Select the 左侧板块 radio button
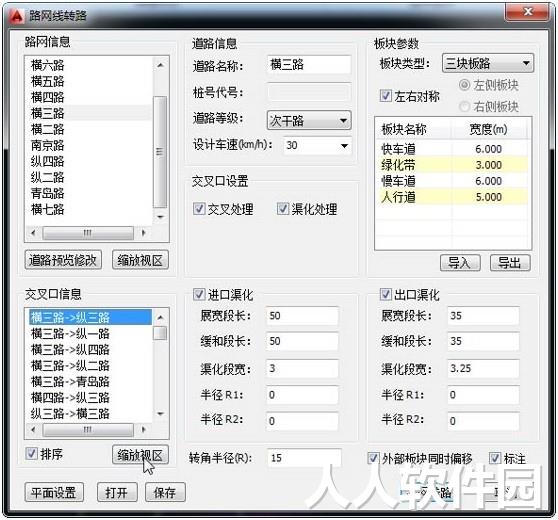This screenshot has height=520, width=558. pos(464,85)
